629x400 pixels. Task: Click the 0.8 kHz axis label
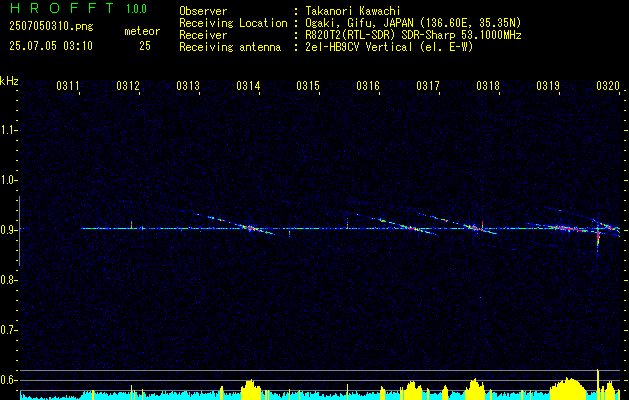tap(8, 280)
